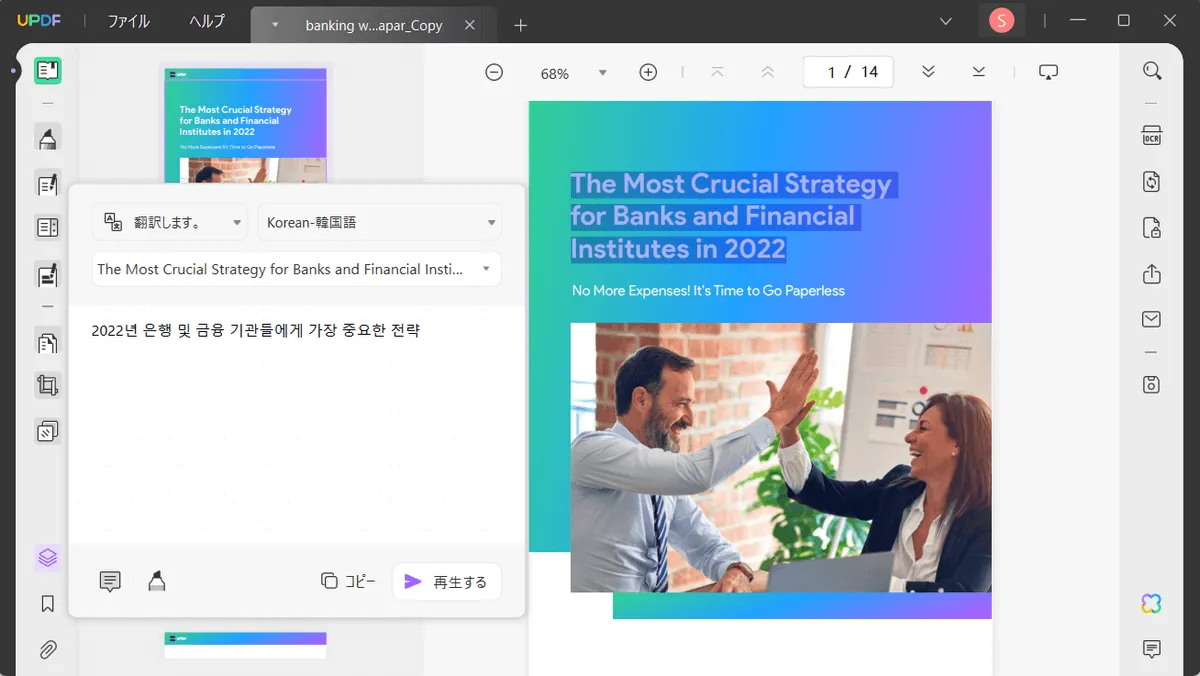Screen dimensions: 1200x676
Task: Open the 翻訳します mode dropdown
Action: 170,223
